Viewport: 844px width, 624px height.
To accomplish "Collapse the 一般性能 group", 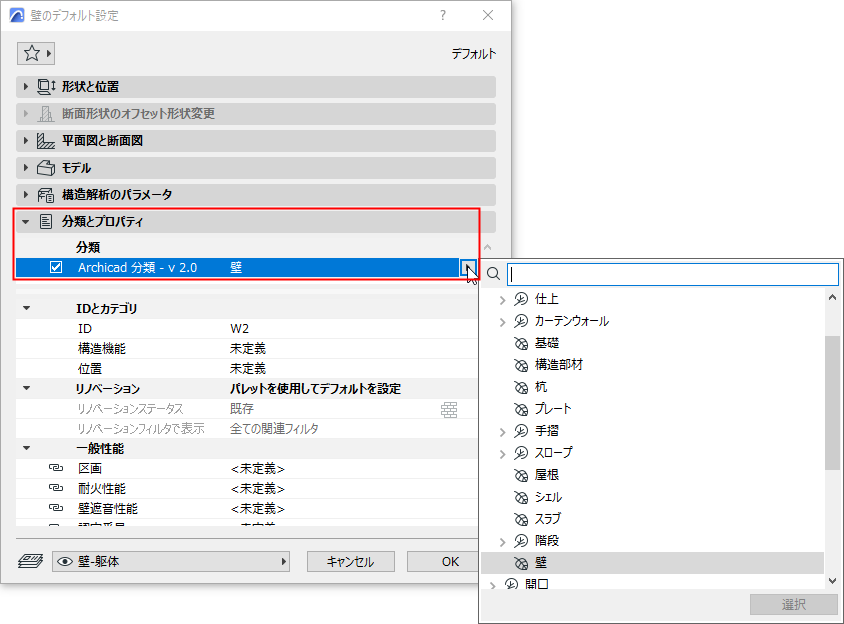I will pos(26,448).
